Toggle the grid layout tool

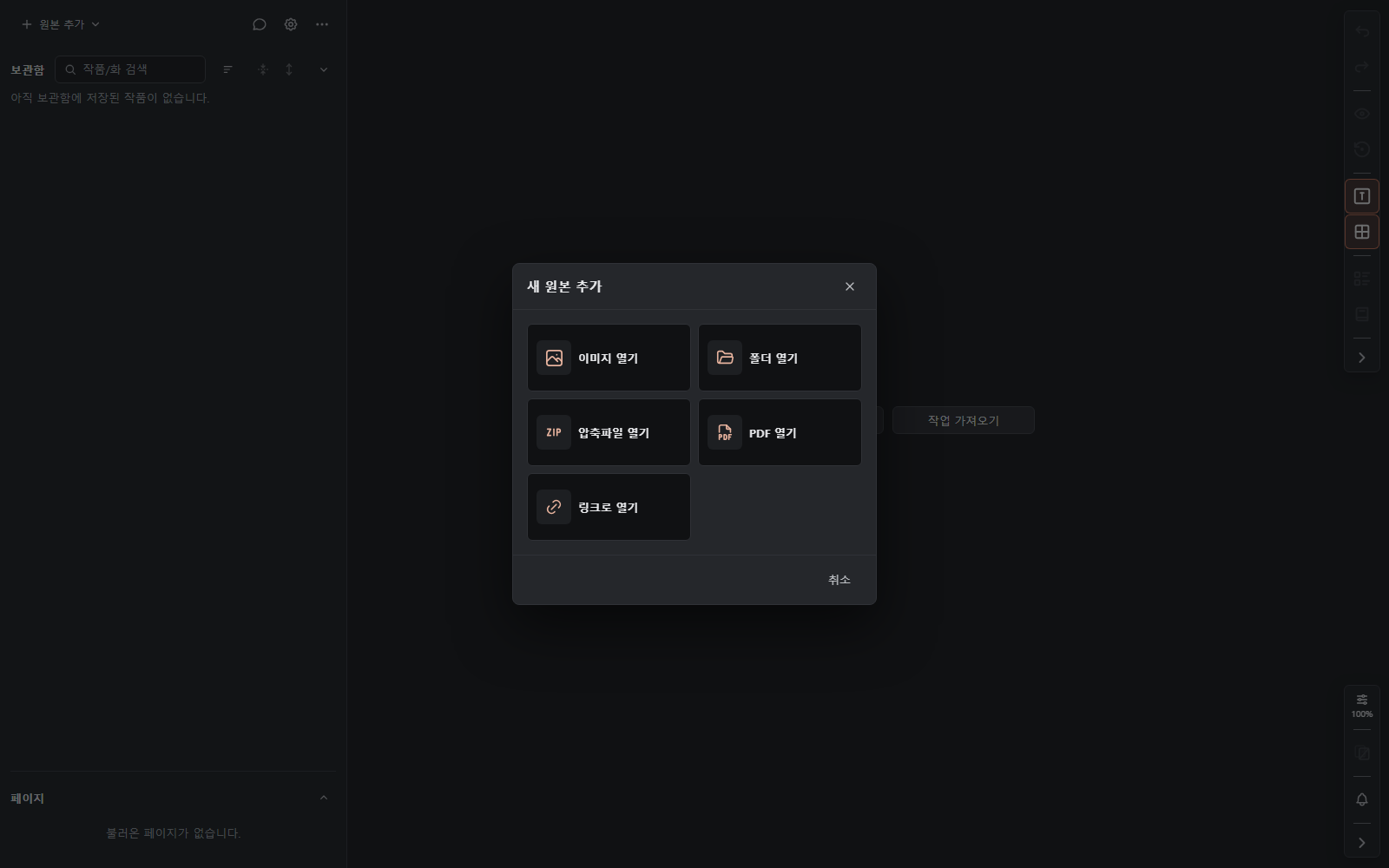click(1362, 232)
